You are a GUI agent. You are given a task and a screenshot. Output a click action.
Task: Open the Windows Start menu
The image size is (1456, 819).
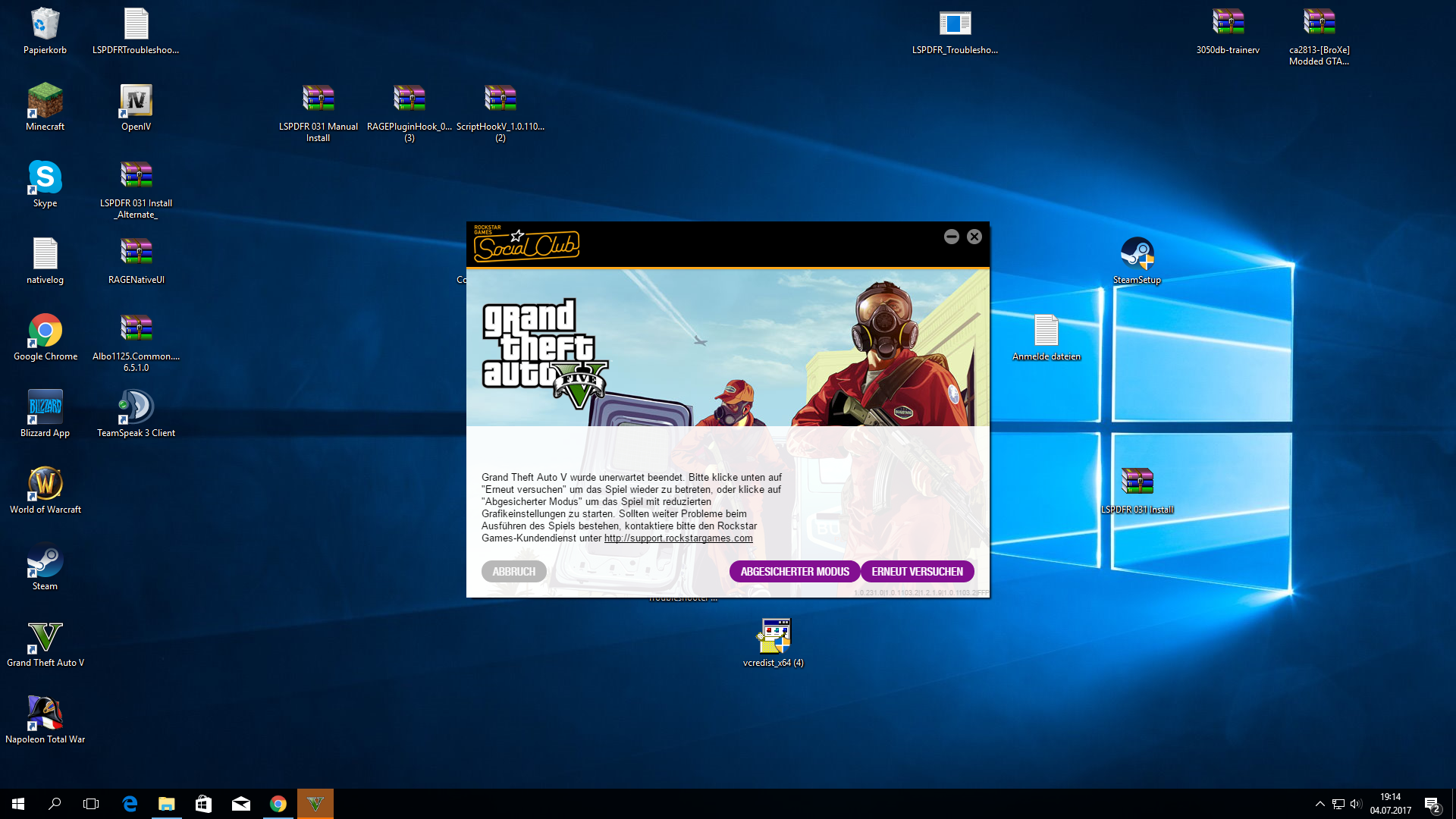tap(18, 804)
